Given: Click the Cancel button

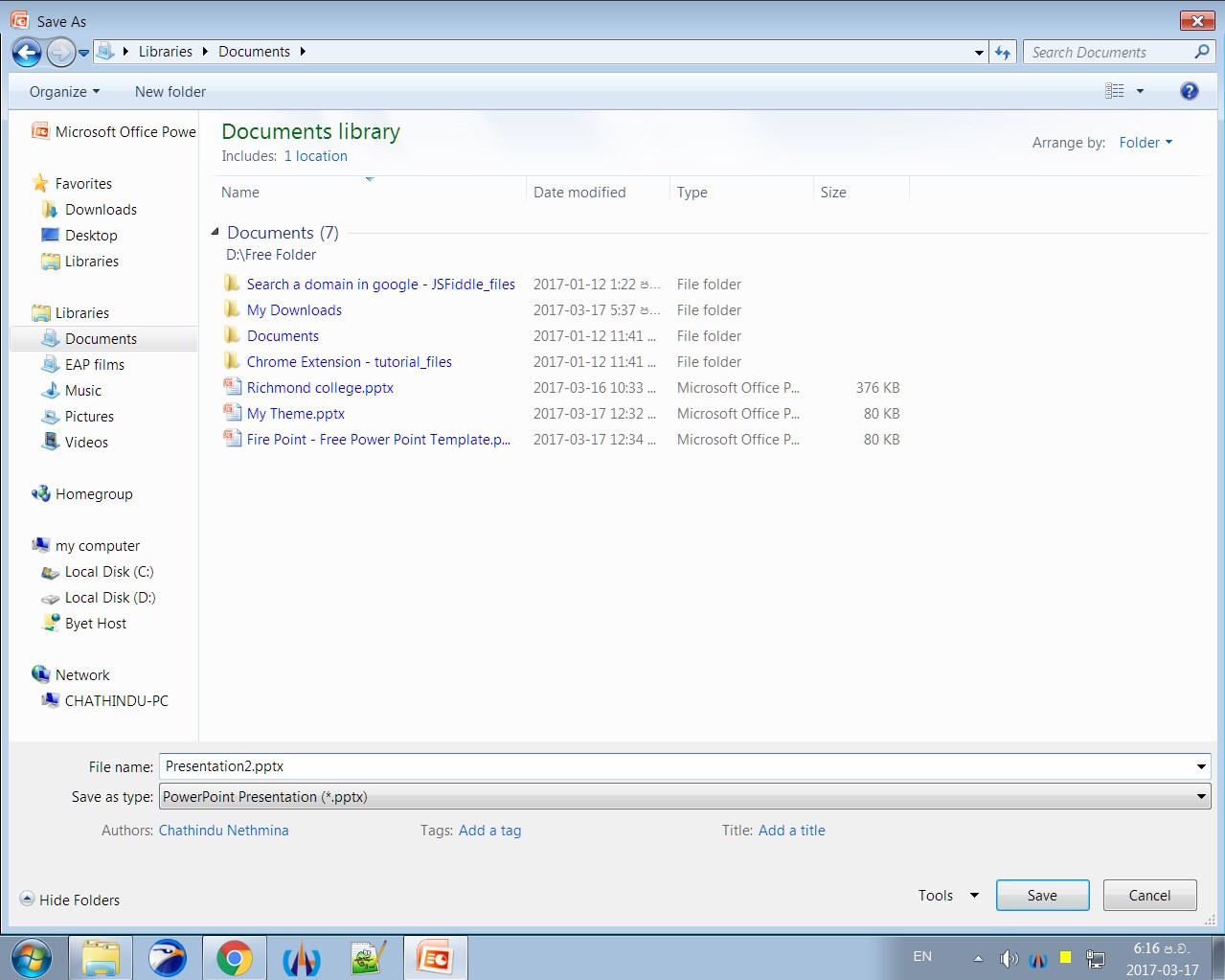Looking at the screenshot, I should pyautogui.click(x=1149, y=896).
